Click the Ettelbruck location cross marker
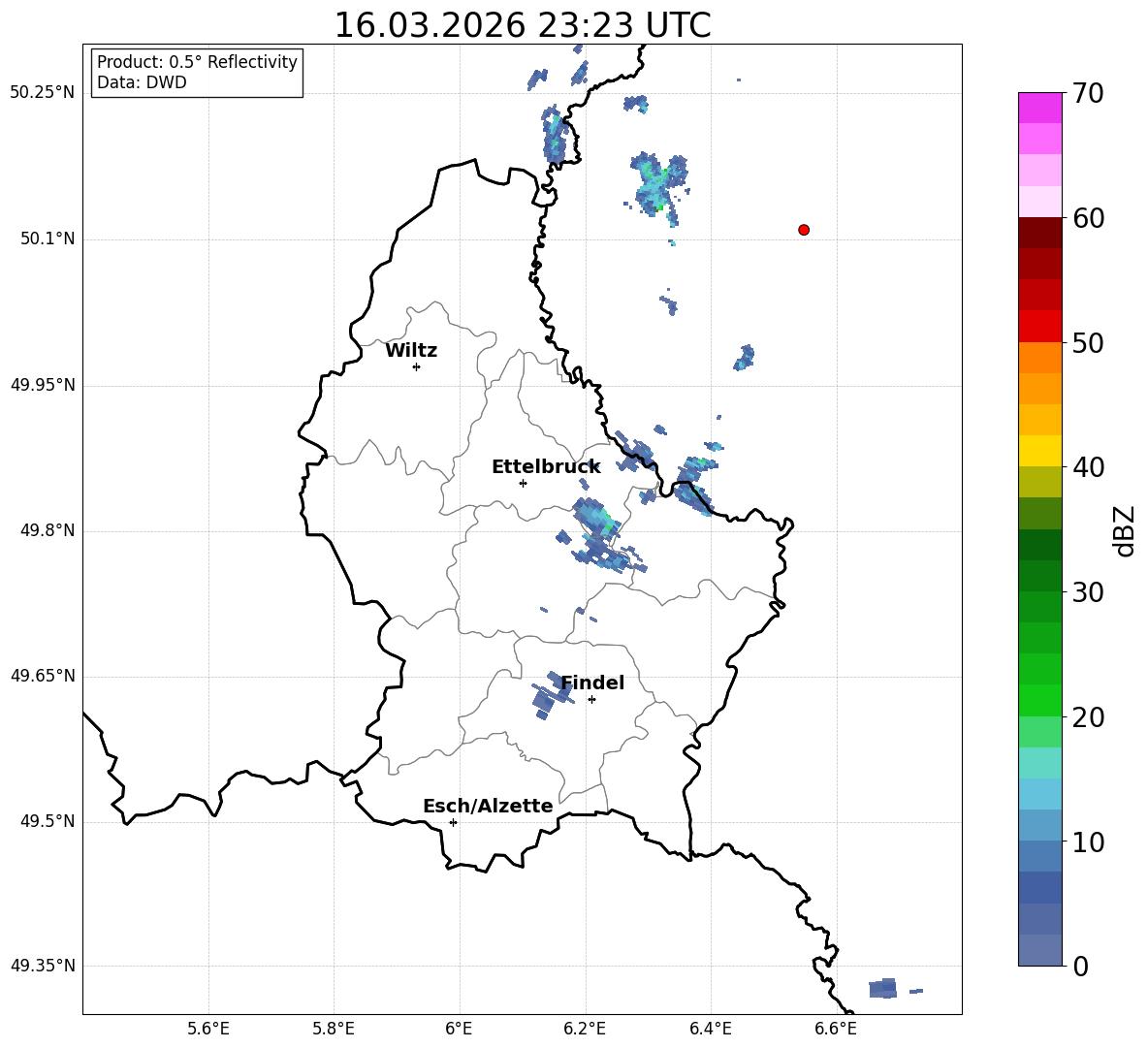This screenshot has height=1048, width=1148. click(x=523, y=483)
